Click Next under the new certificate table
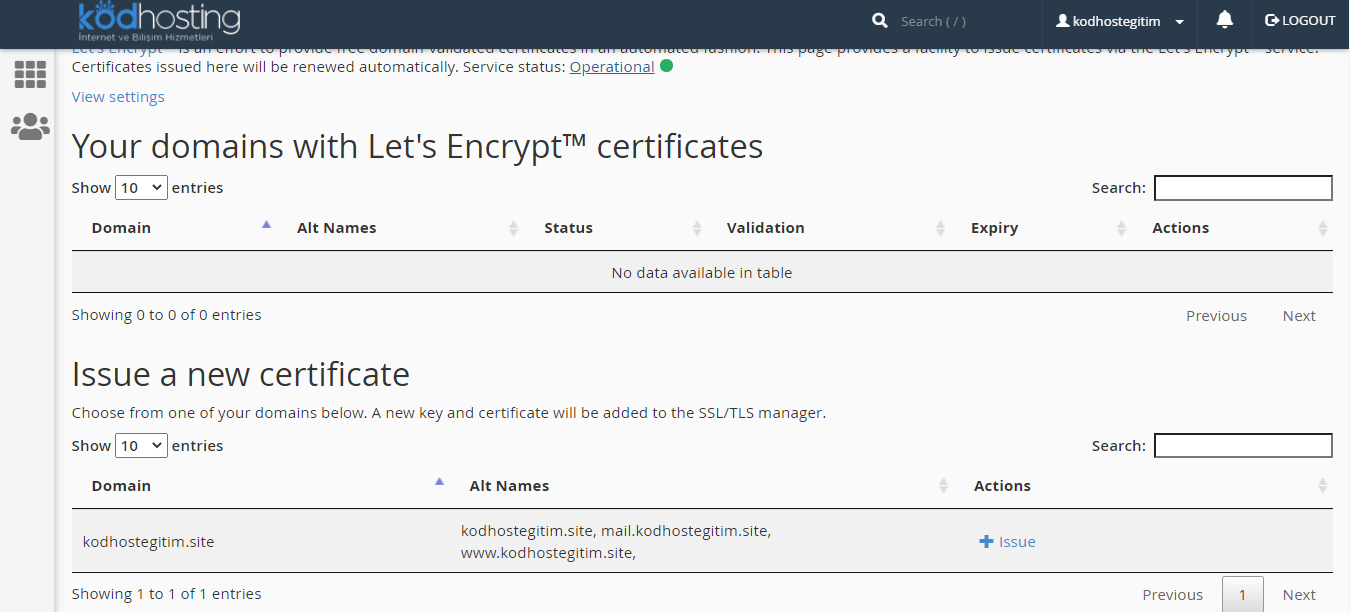1350x612 pixels. [1299, 595]
